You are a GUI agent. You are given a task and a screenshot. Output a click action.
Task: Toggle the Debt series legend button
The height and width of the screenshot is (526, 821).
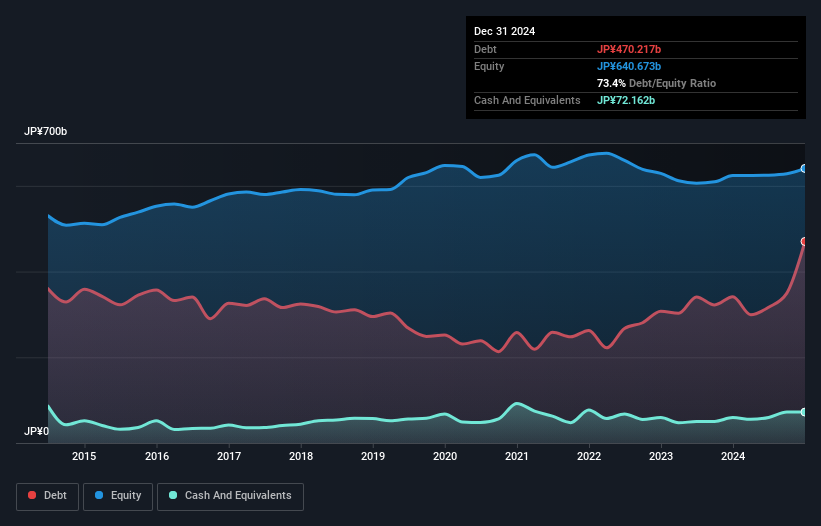pyautogui.click(x=47, y=496)
